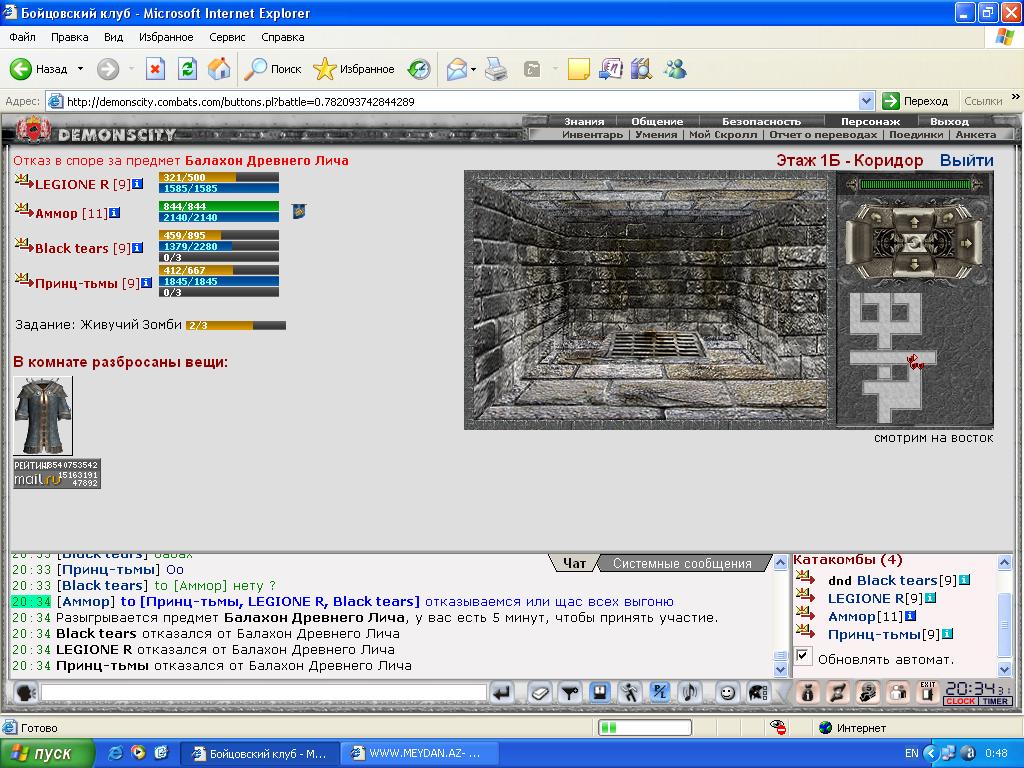
Task: Toggle the CLOCK mode button
Action: (x=960, y=701)
